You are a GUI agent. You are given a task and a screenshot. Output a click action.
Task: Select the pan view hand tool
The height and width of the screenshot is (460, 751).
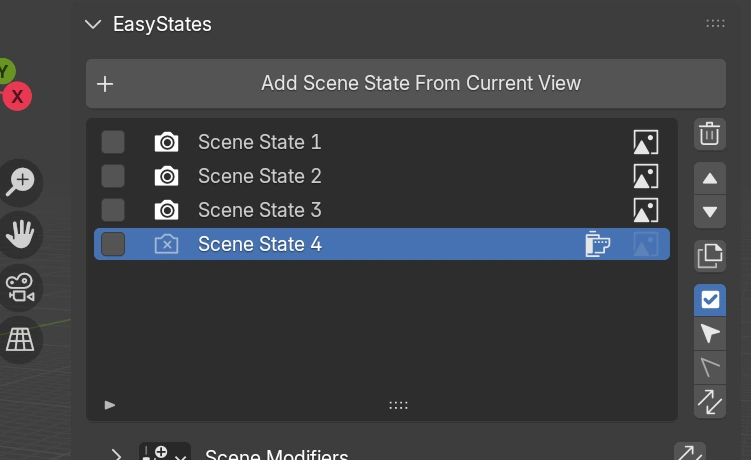click(x=20, y=235)
